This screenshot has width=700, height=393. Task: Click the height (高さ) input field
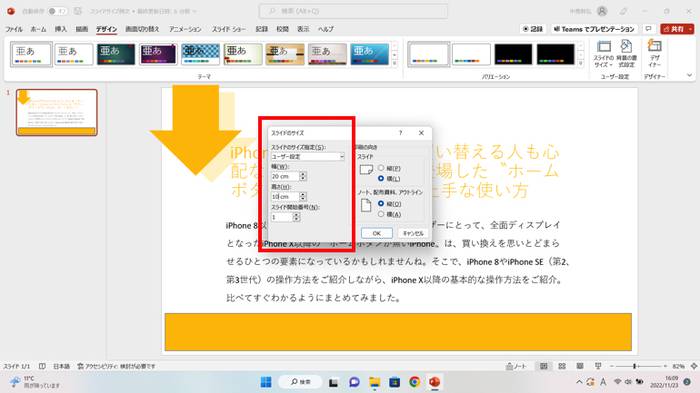285,196
